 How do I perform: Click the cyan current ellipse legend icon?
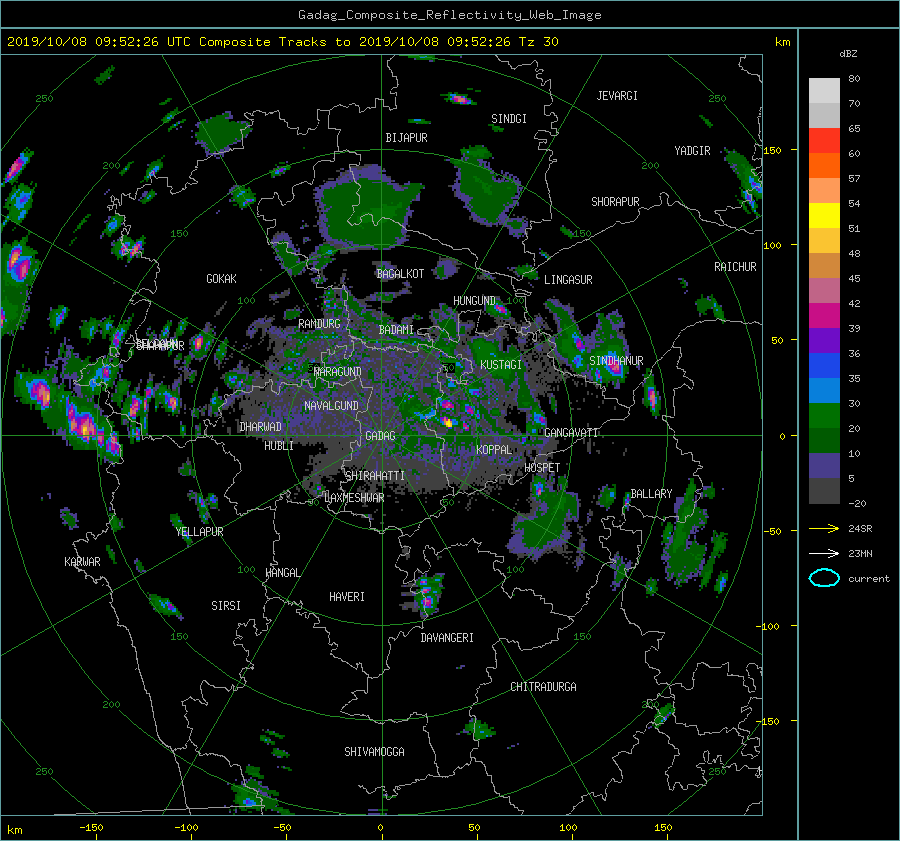click(824, 578)
